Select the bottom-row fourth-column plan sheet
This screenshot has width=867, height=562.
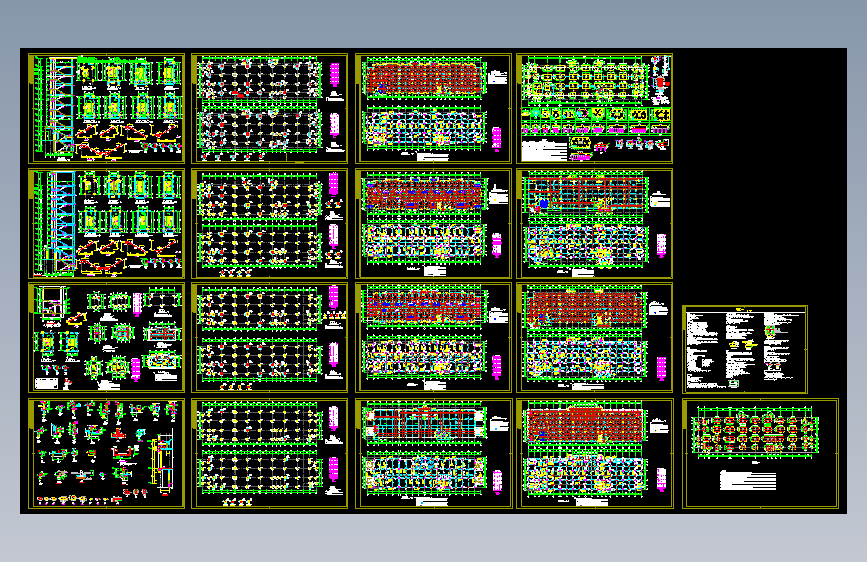point(594,453)
